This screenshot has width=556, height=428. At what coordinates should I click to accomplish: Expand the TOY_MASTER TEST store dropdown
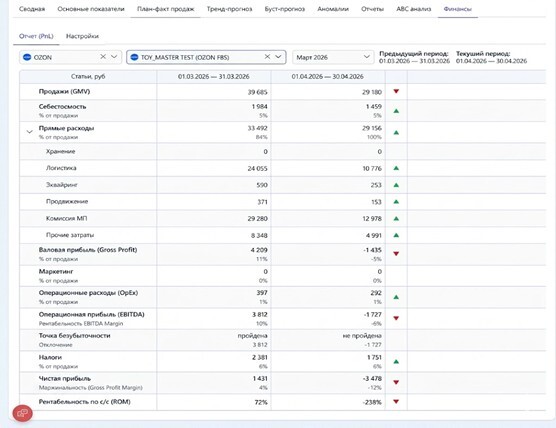tap(278, 57)
